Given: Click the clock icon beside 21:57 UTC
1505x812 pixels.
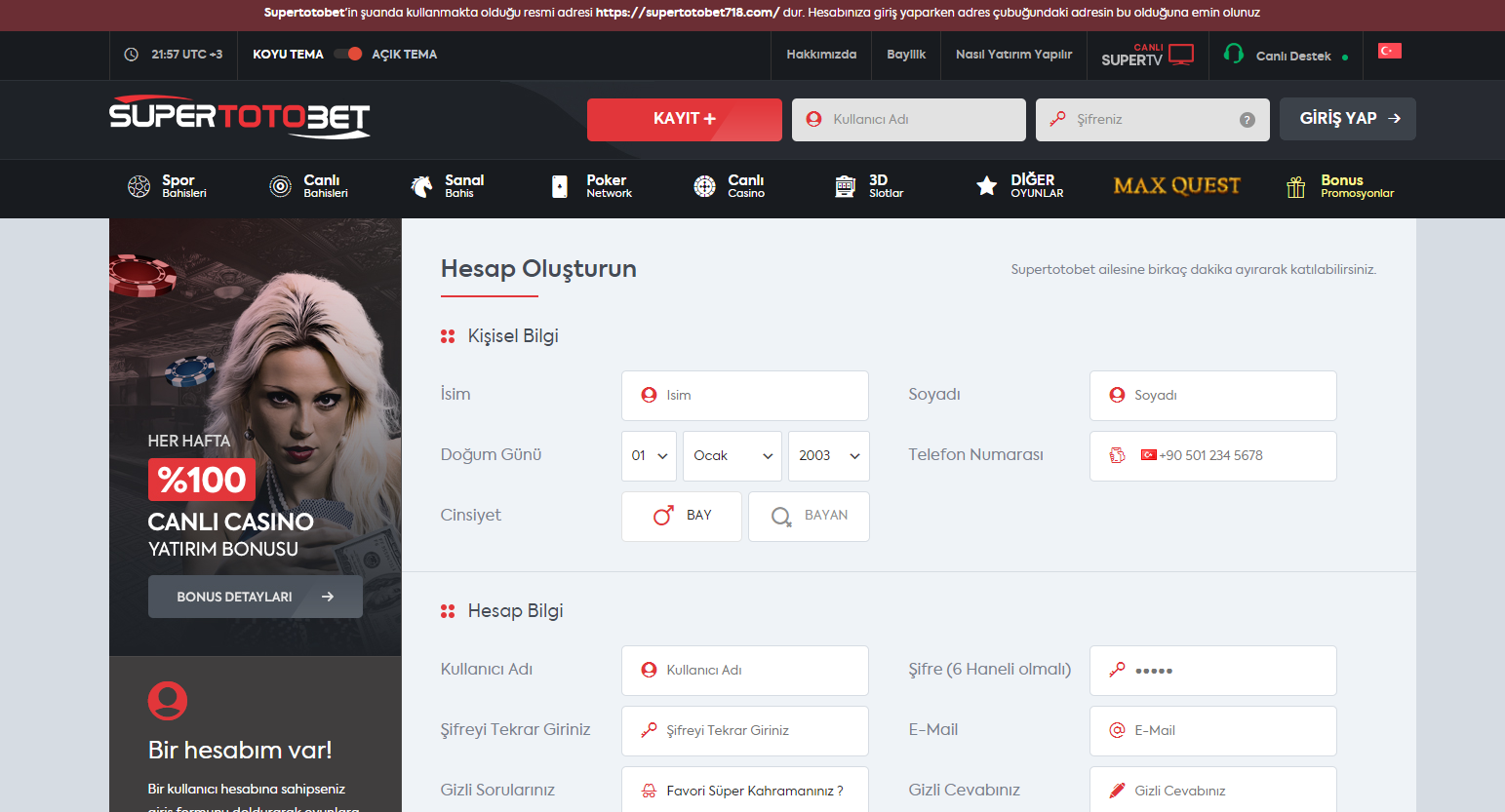Looking at the screenshot, I should tap(132, 55).
